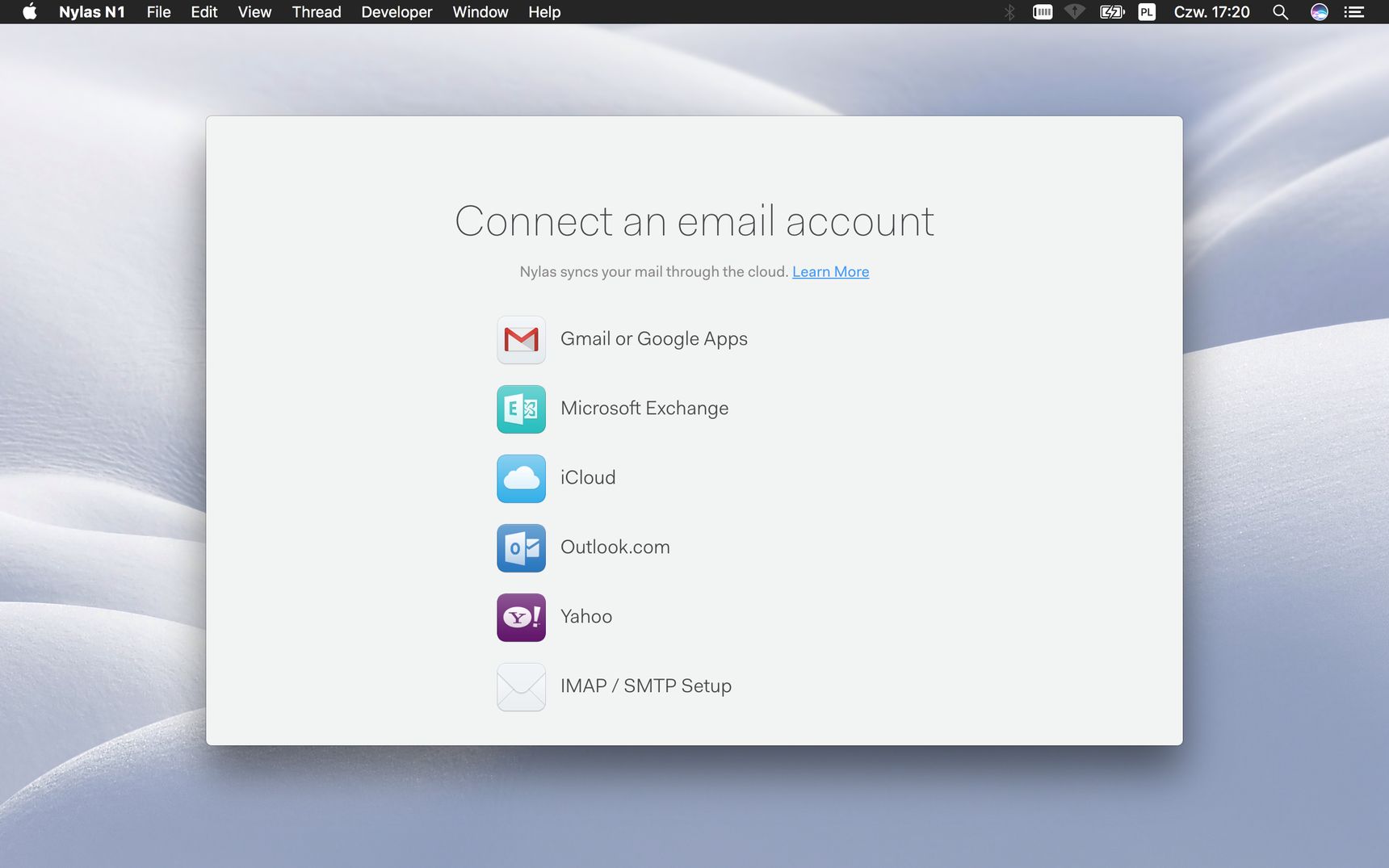Click the battery charging icon
1389x868 pixels.
click(1112, 12)
